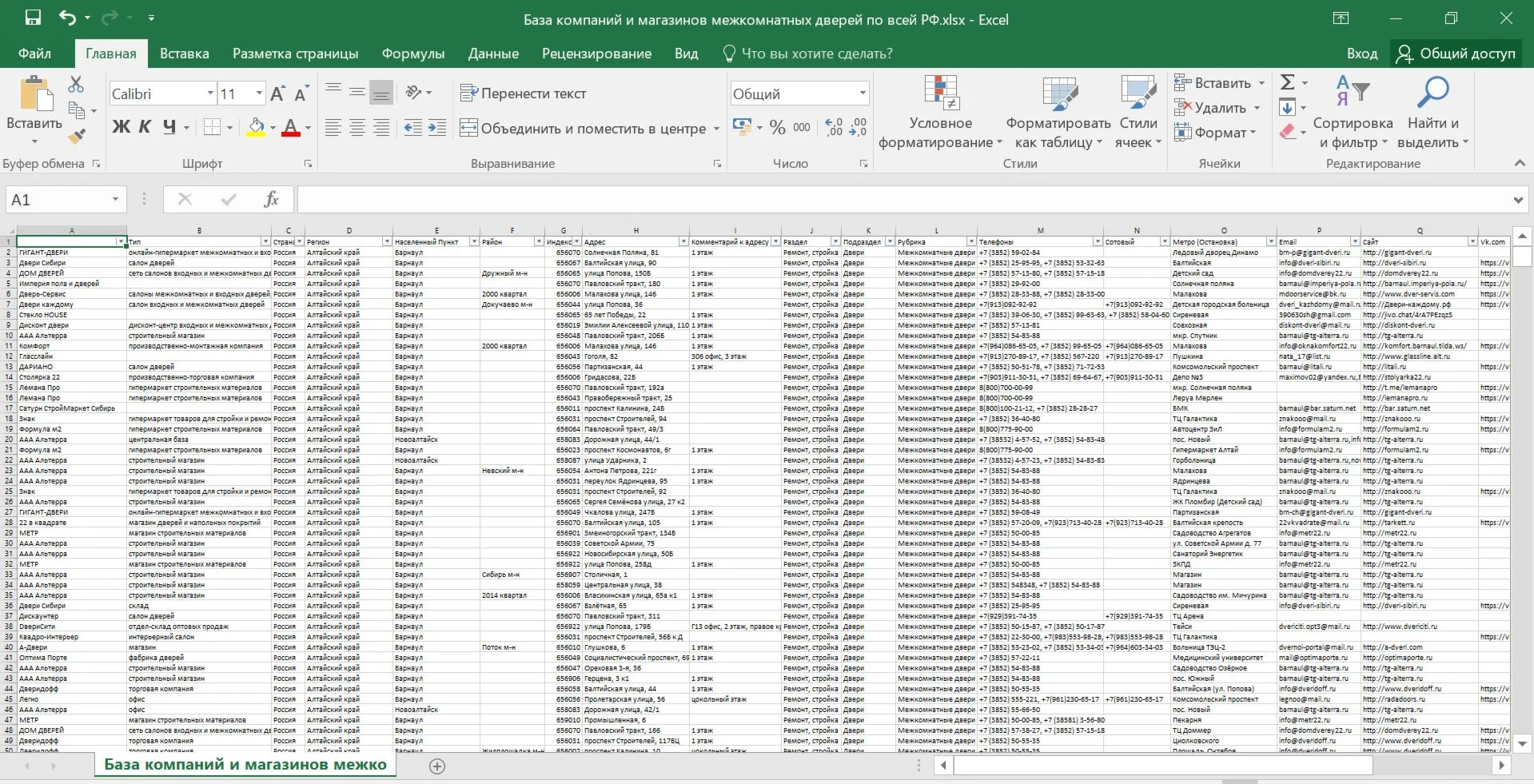Switch to the Данные ribbon tab
Image resolution: width=1534 pixels, height=784 pixels.
pyautogui.click(x=492, y=54)
